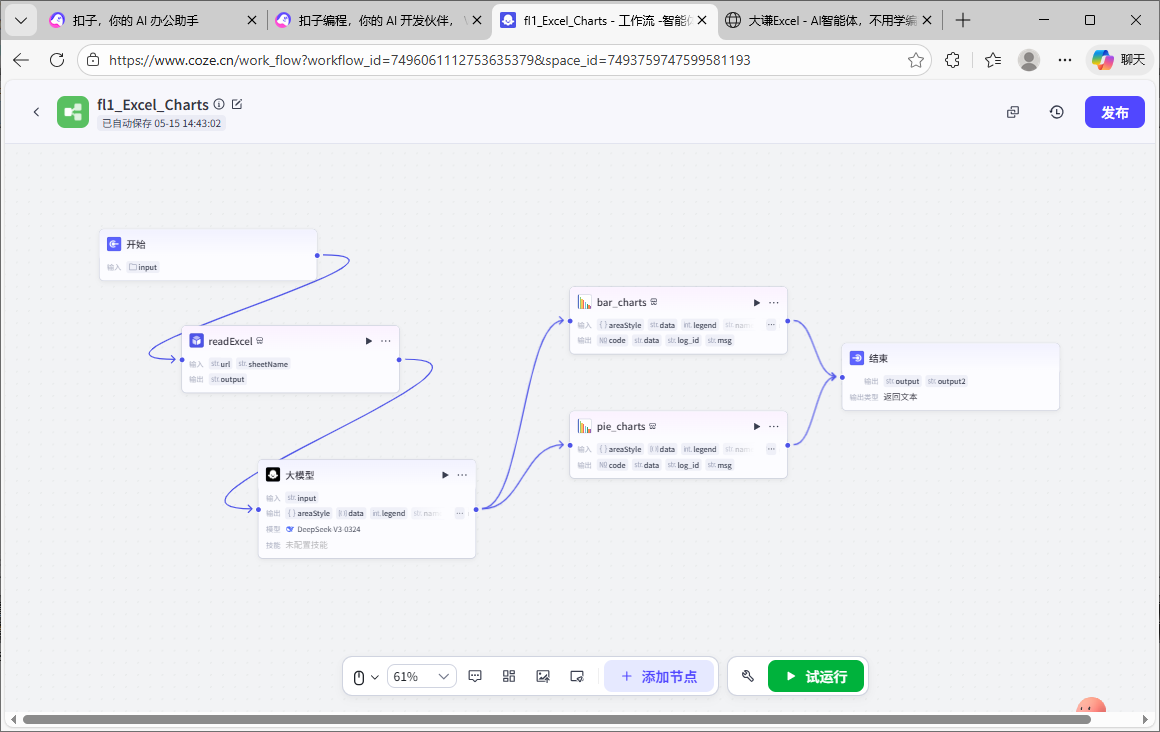The width and height of the screenshot is (1160, 732).
Task: Click the 添加节点 add node button
Action: 659,676
